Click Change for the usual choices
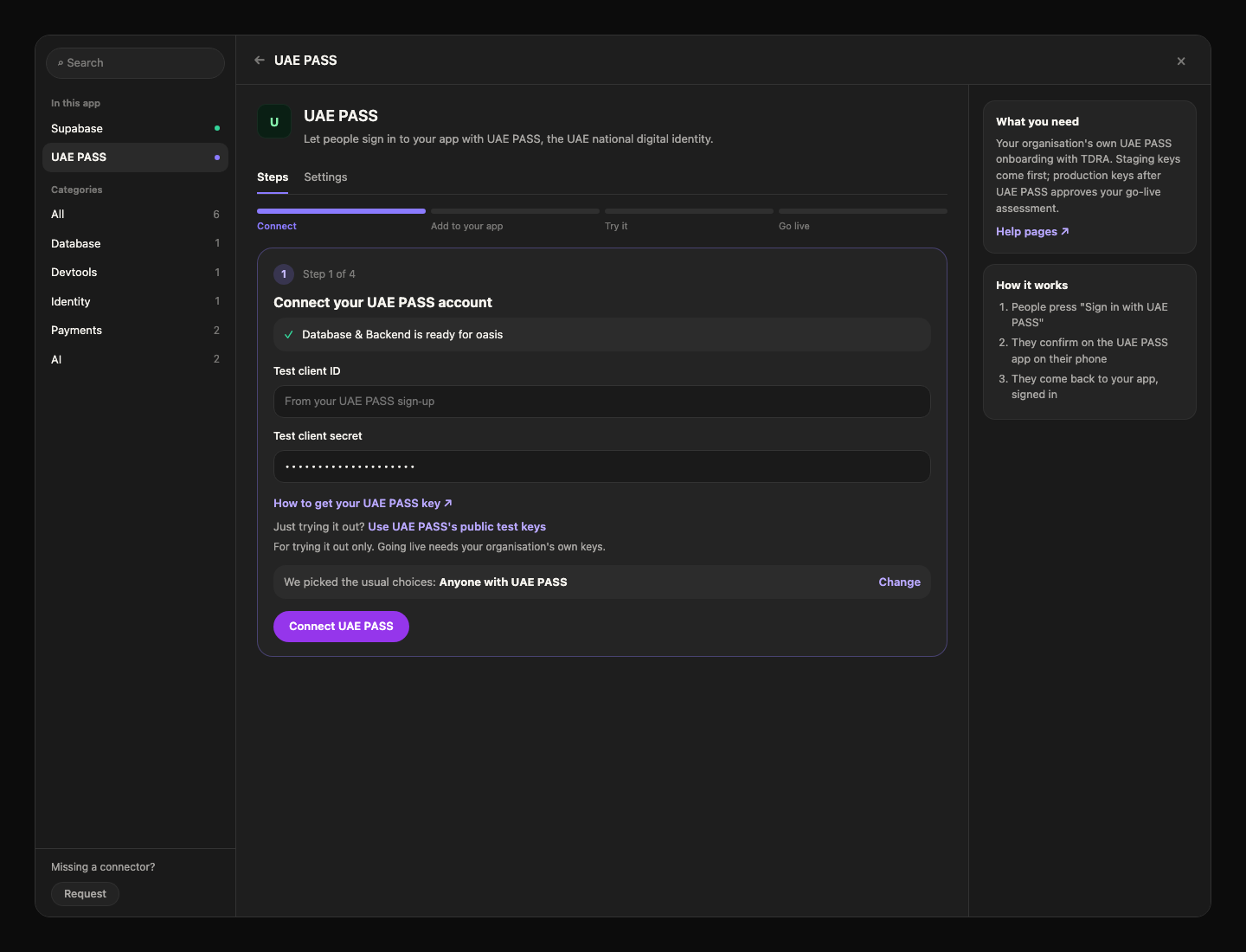The height and width of the screenshot is (952, 1246). pos(899,582)
